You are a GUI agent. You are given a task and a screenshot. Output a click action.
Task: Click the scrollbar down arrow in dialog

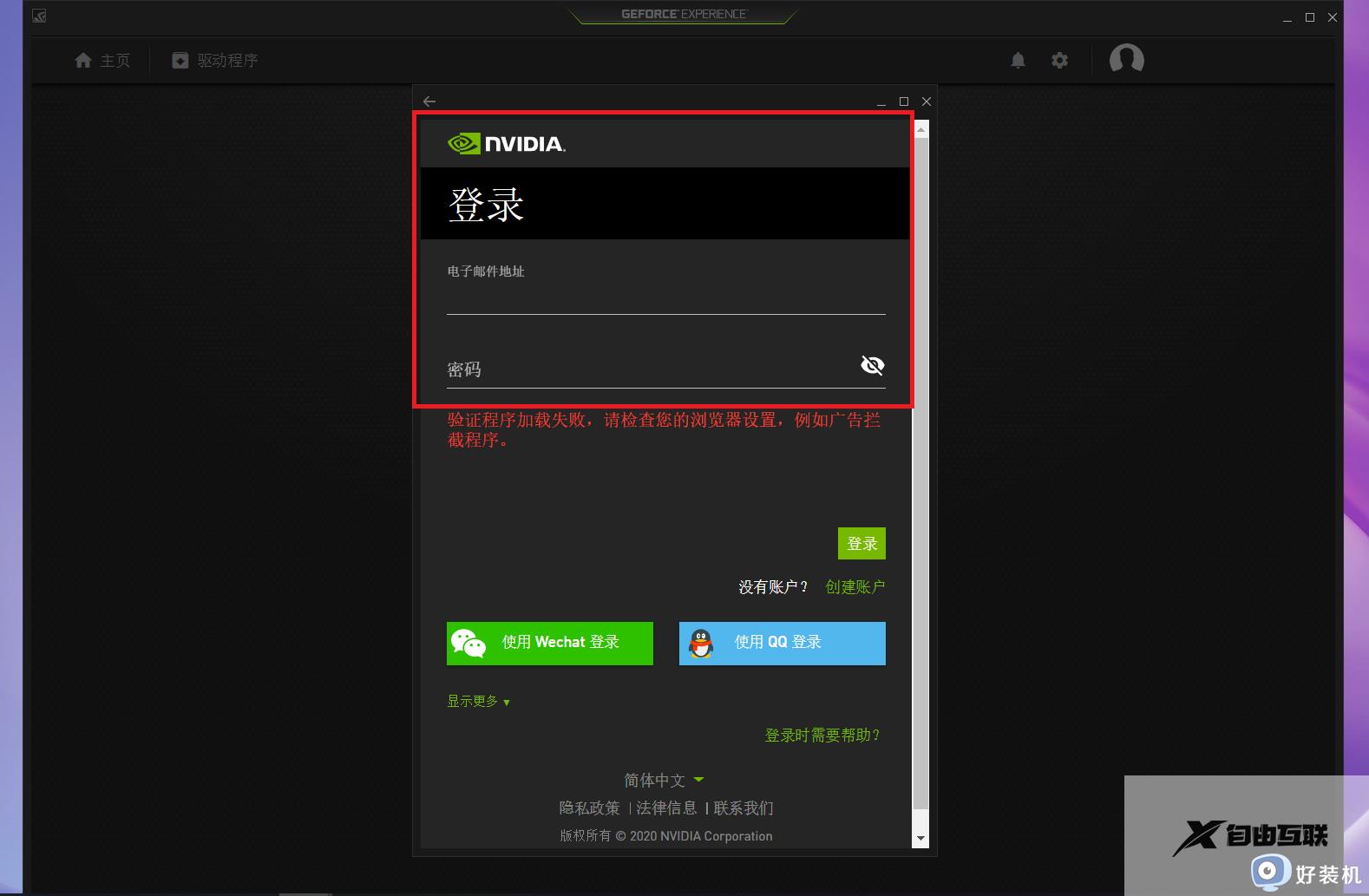coord(921,839)
